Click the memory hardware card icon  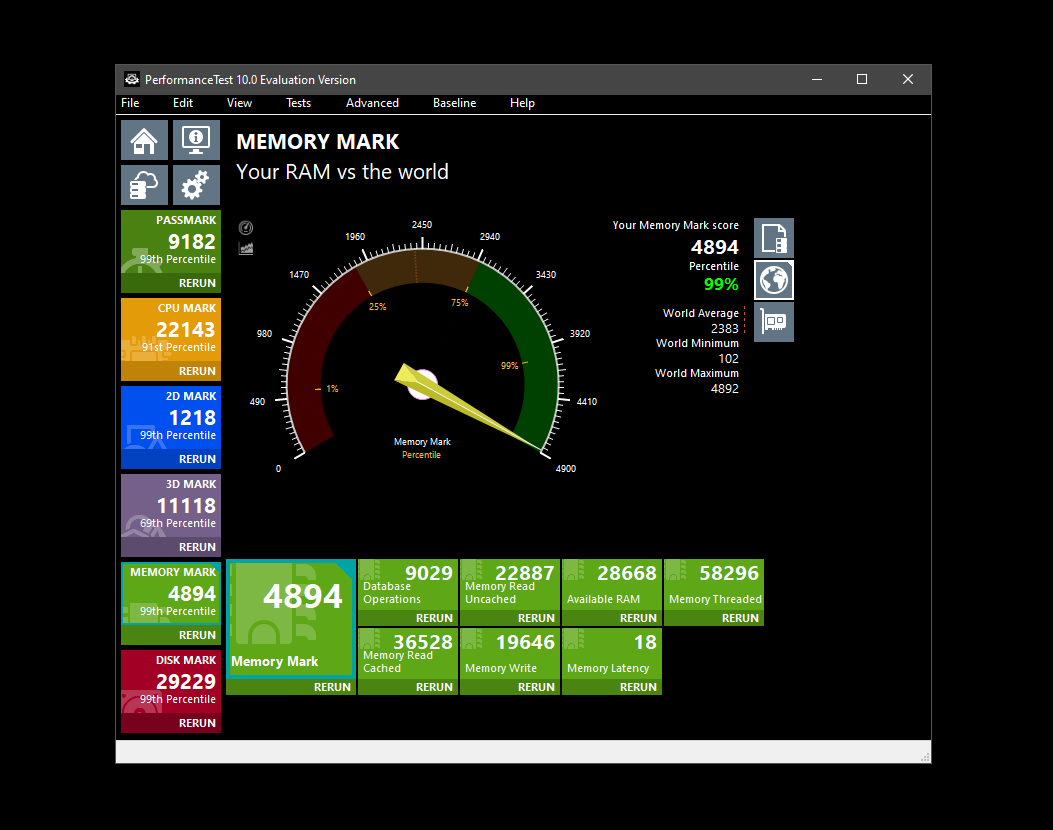(x=774, y=322)
